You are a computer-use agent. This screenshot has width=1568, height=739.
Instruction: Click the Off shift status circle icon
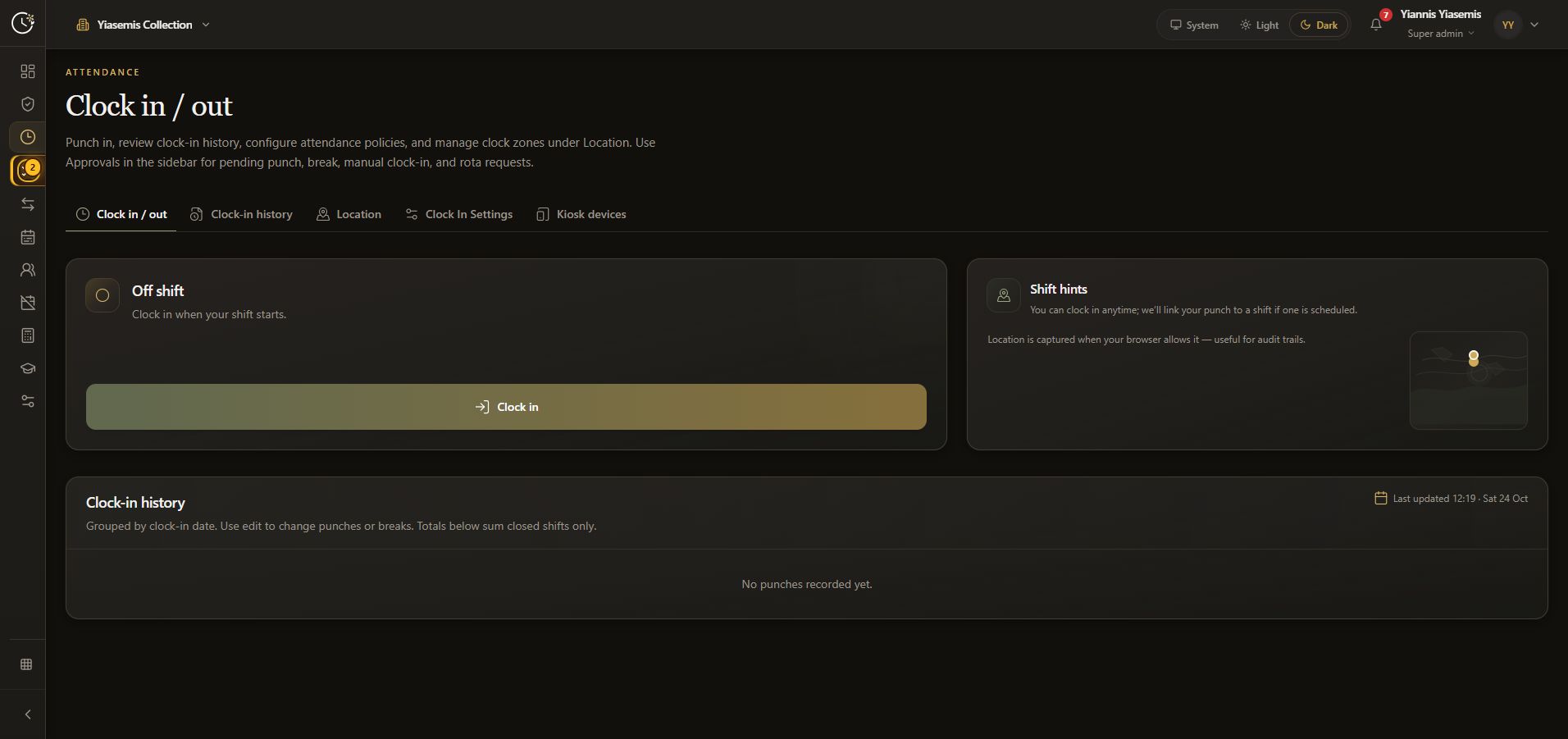(x=103, y=295)
